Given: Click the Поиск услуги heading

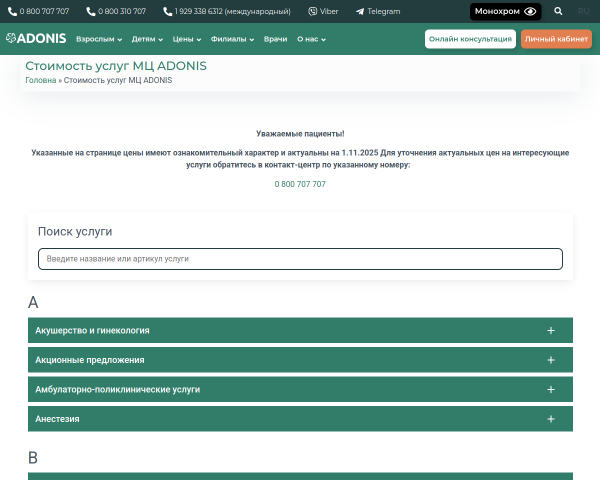Looking at the screenshot, I should (75, 232).
